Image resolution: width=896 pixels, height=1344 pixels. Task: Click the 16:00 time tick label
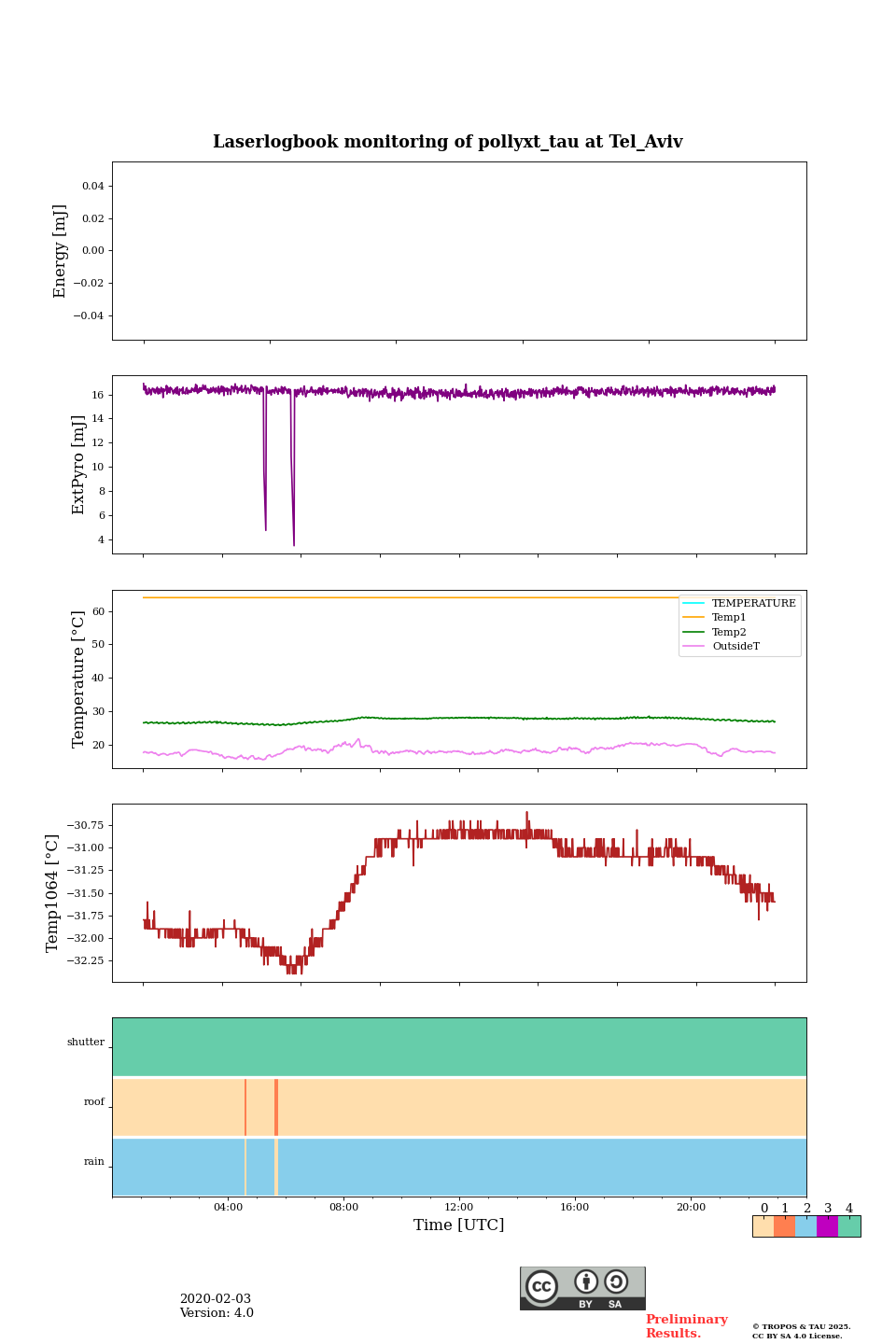(575, 1208)
